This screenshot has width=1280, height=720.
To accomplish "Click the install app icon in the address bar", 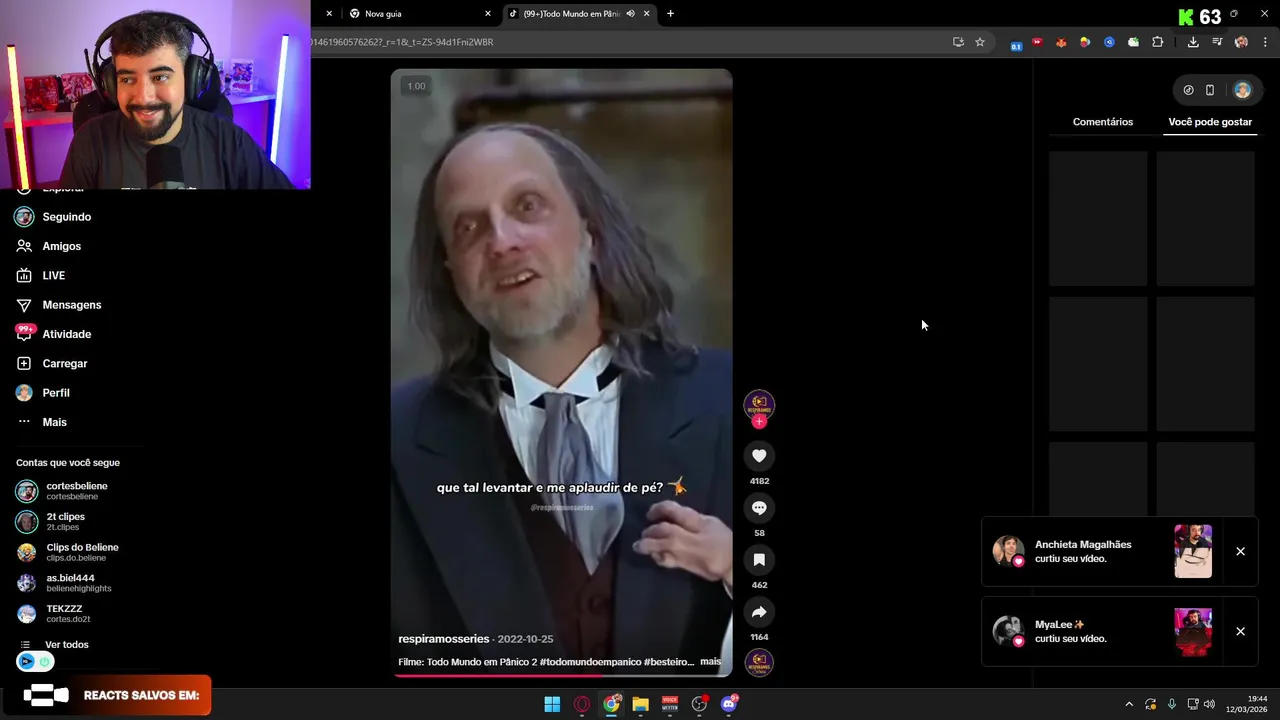I will (x=958, y=42).
